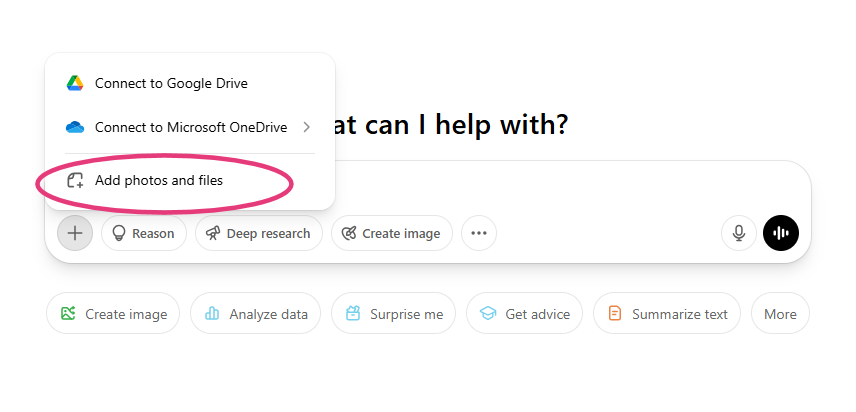Expand the More suggestions chip
Screen dimensions: 856x412
[x=780, y=314]
